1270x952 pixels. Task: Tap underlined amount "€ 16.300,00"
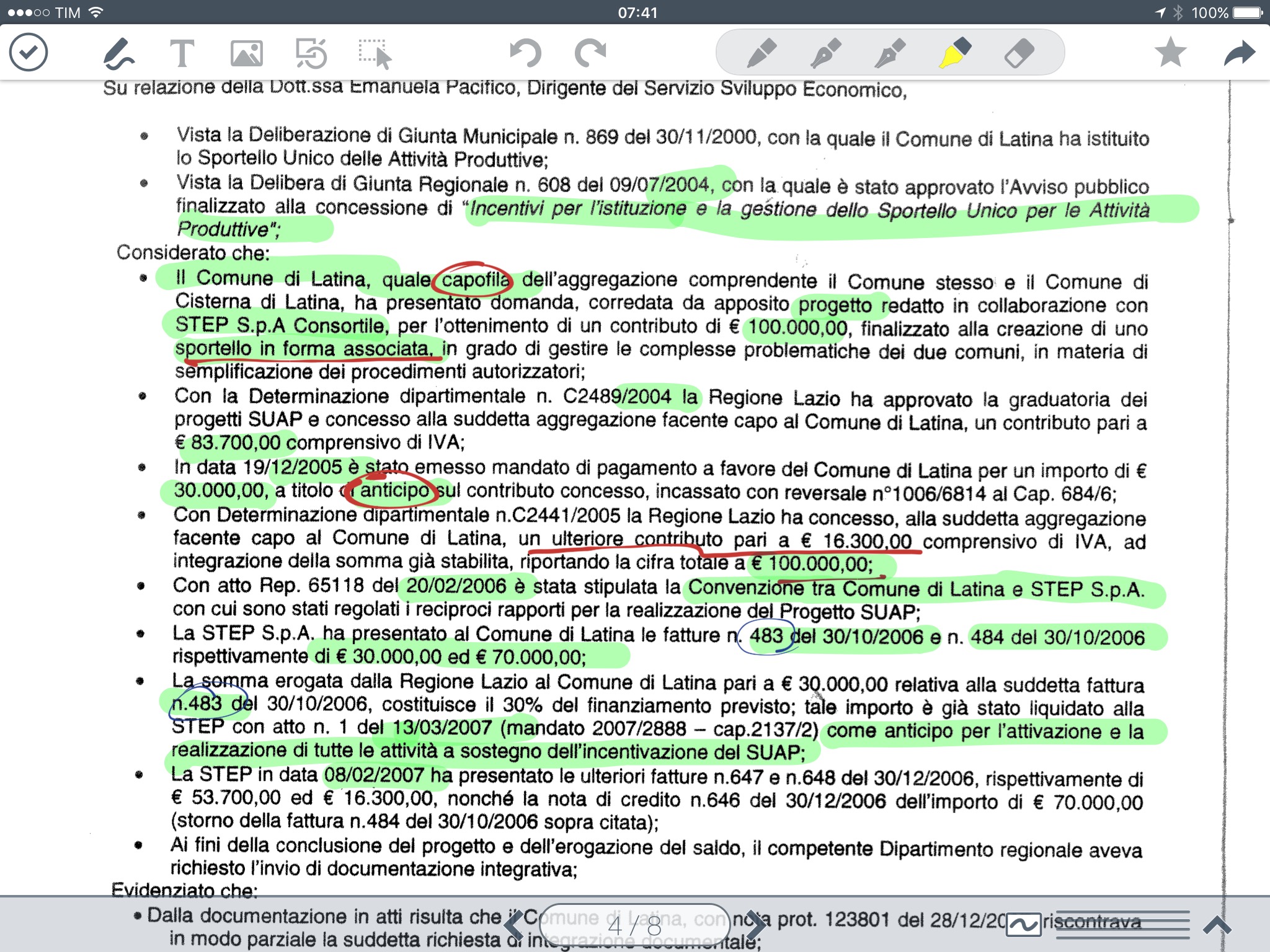point(856,541)
